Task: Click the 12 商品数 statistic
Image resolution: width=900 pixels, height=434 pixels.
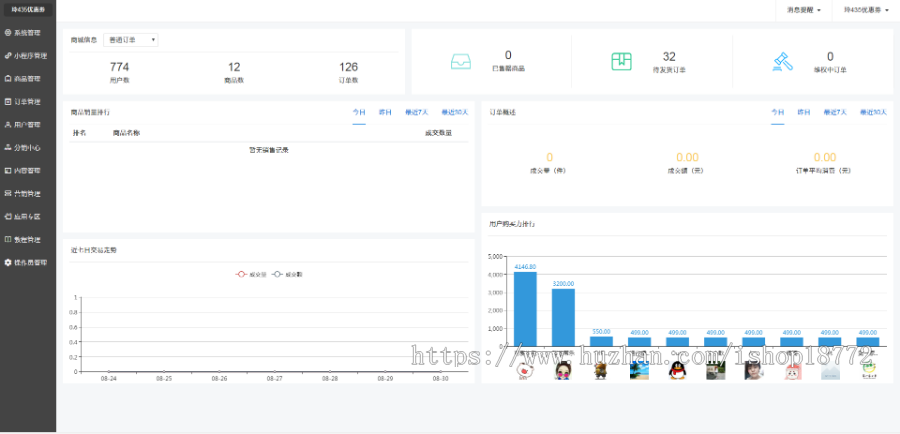Action: (x=234, y=72)
